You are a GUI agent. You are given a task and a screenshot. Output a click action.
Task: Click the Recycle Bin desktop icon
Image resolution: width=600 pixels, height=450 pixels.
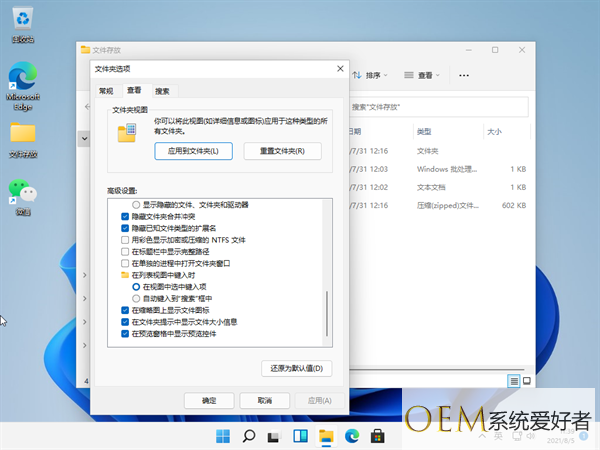[x=22, y=22]
